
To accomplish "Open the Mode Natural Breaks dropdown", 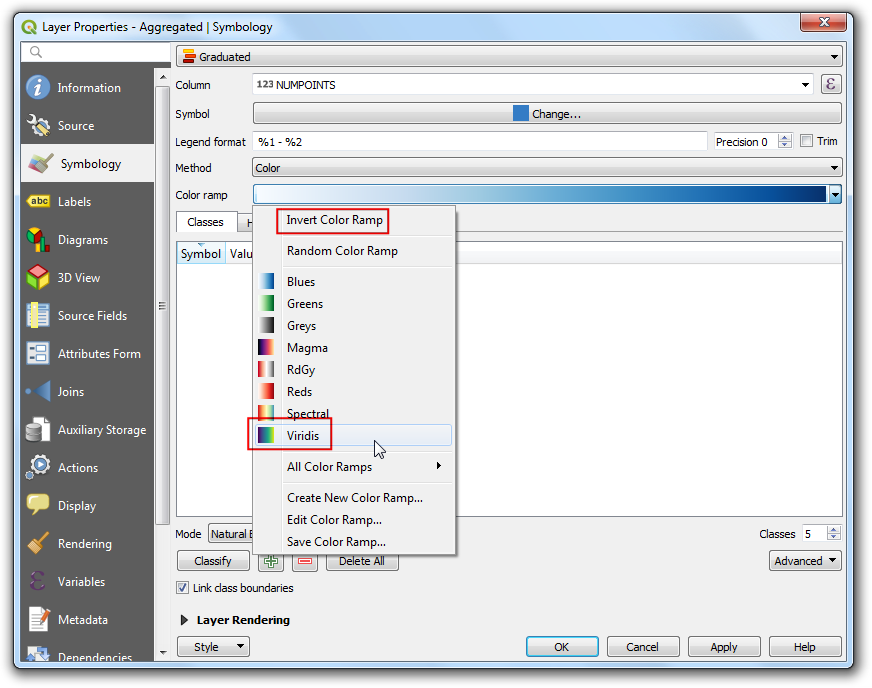I will pyautogui.click(x=231, y=534).
